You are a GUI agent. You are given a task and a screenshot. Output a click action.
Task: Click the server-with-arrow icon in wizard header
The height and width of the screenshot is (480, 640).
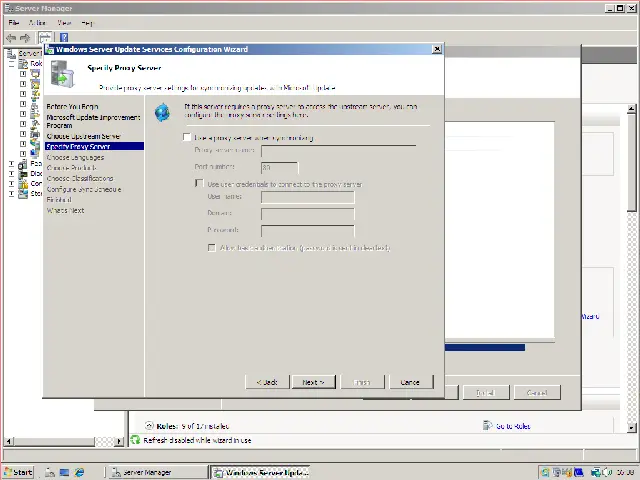tap(62, 74)
